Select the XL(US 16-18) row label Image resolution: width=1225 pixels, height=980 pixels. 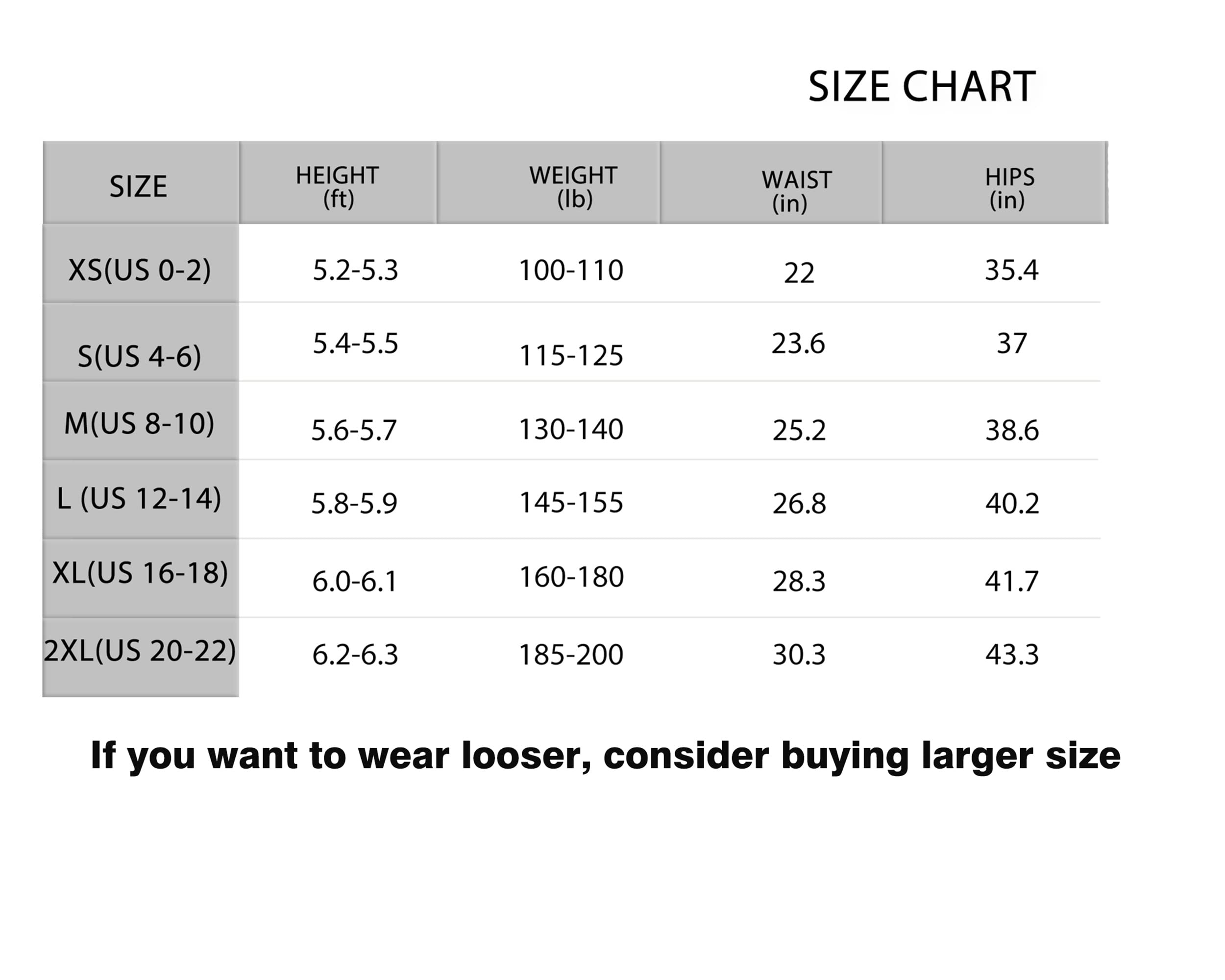tap(140, 573)
